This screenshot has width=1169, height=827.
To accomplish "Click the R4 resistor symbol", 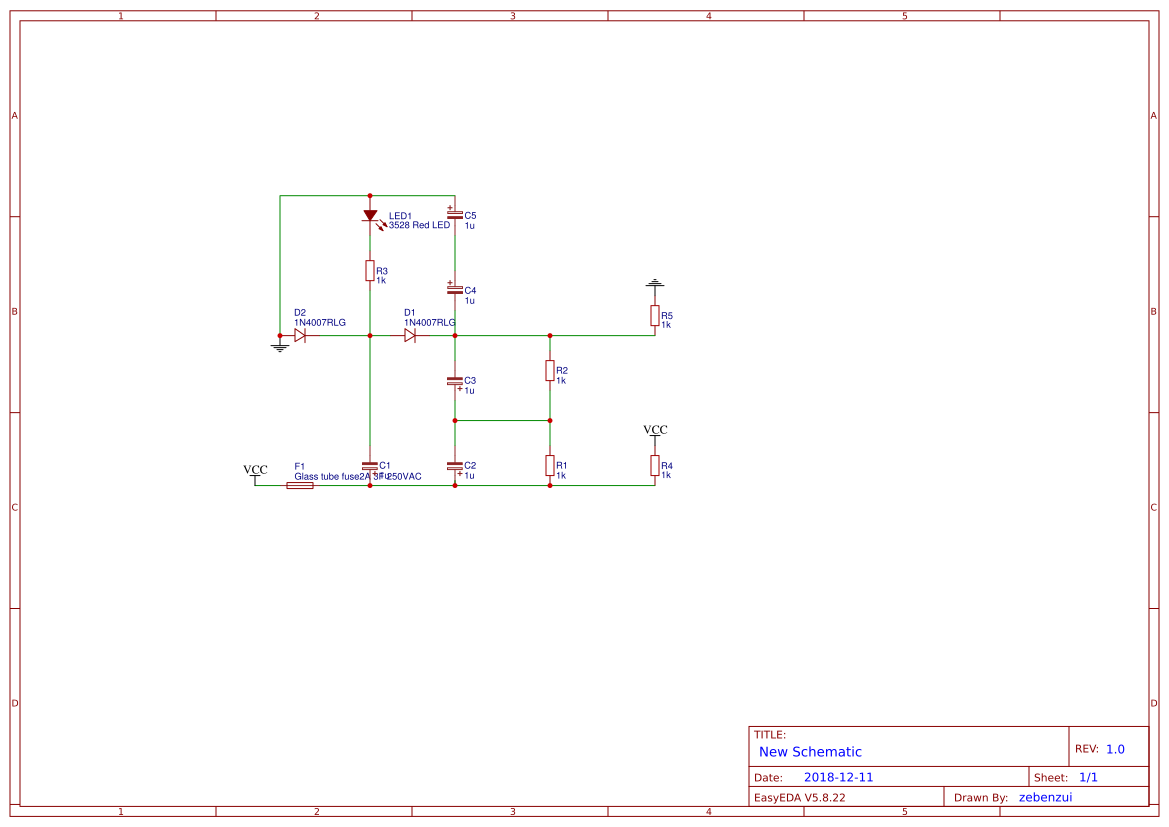I will click(655, 466).
